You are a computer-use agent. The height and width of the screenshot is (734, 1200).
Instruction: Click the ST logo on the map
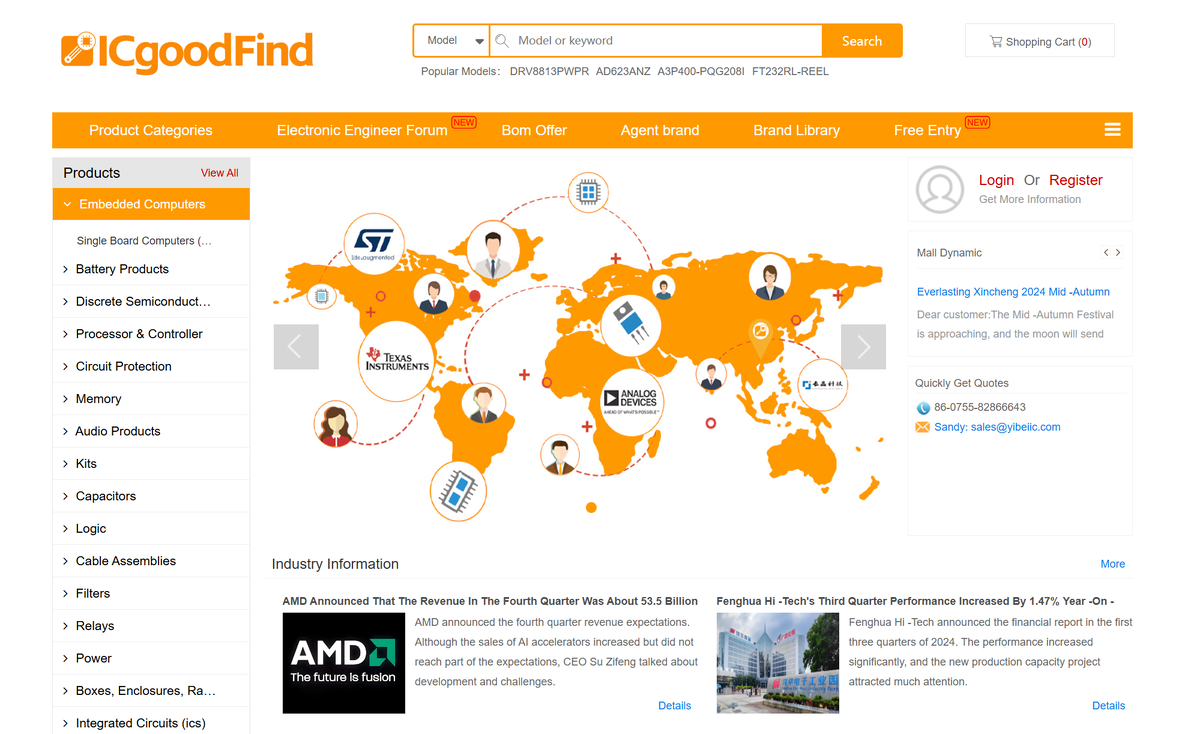pyautogui.click(x=373, y=244)
